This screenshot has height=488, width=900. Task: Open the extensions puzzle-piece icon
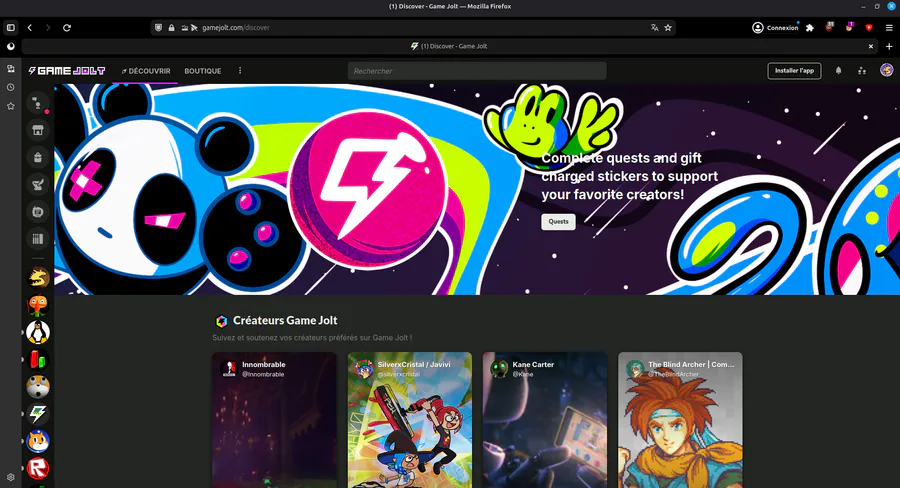810,28
